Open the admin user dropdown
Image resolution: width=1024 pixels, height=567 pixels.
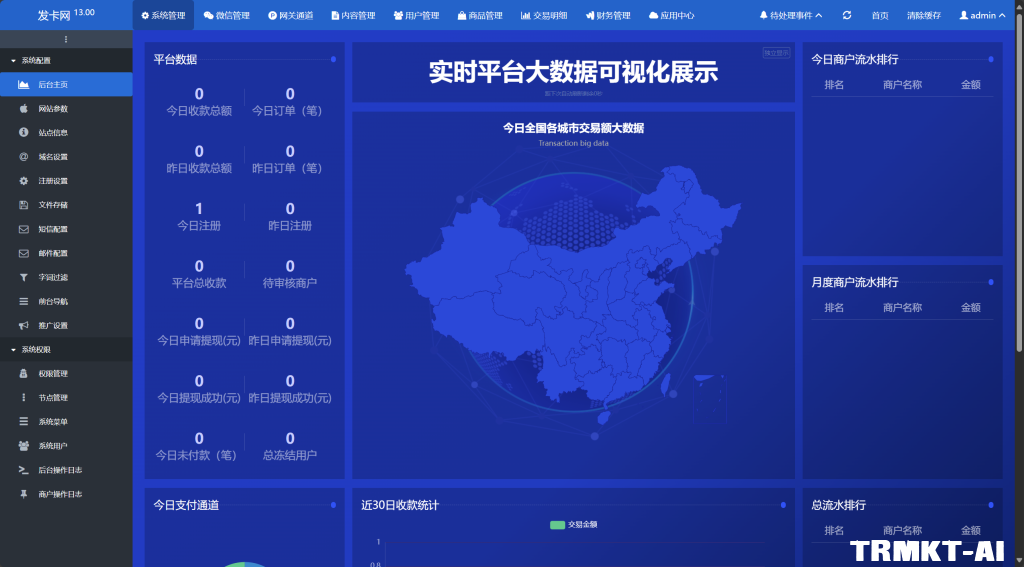(982, 15)
